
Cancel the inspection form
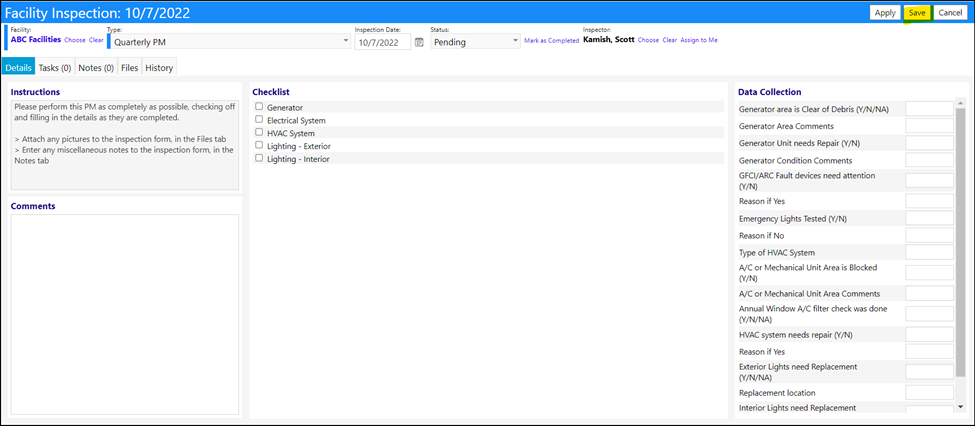[x=950, y=12]
